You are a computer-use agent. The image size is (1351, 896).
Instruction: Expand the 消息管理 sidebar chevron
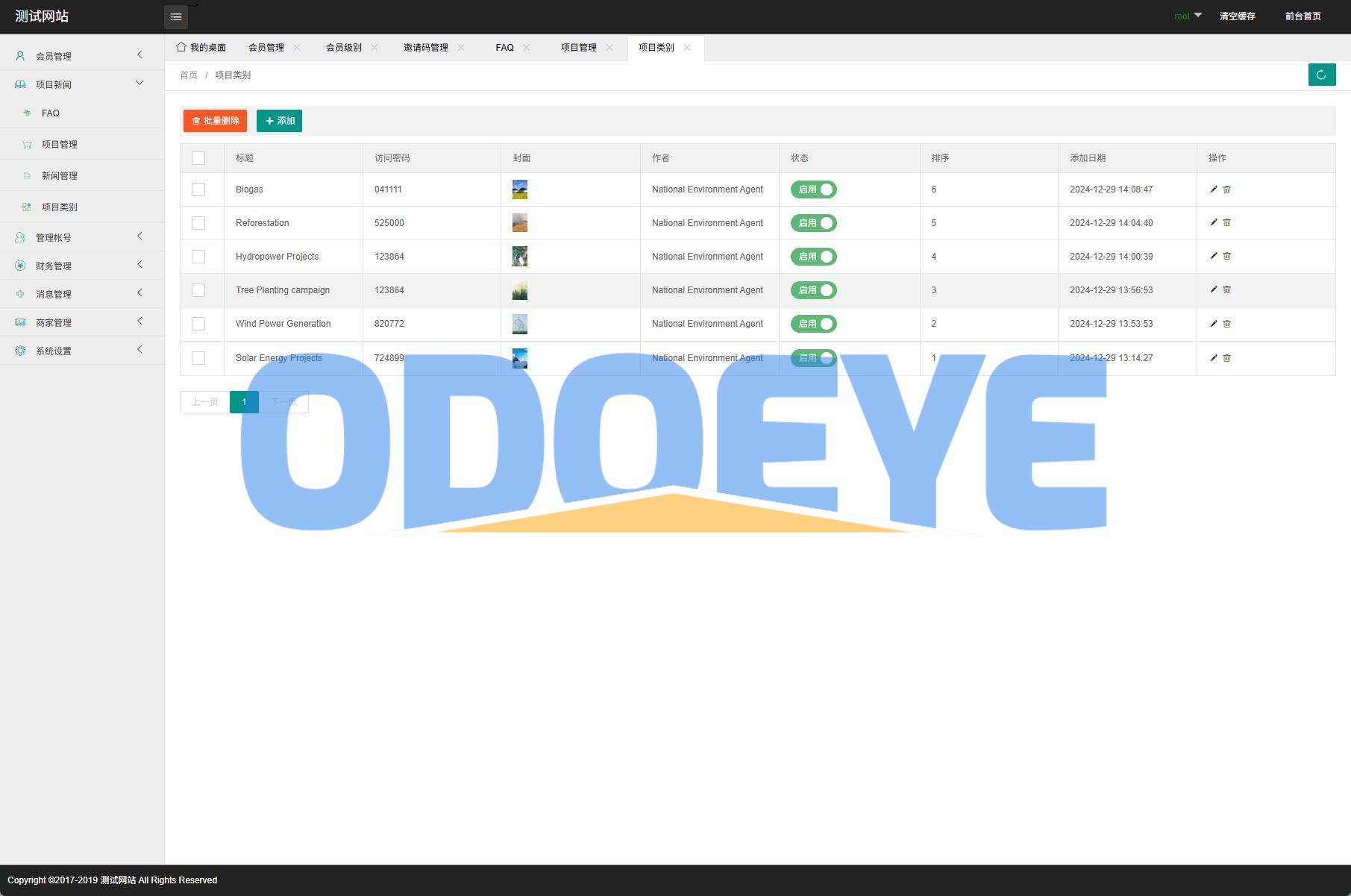140,292
